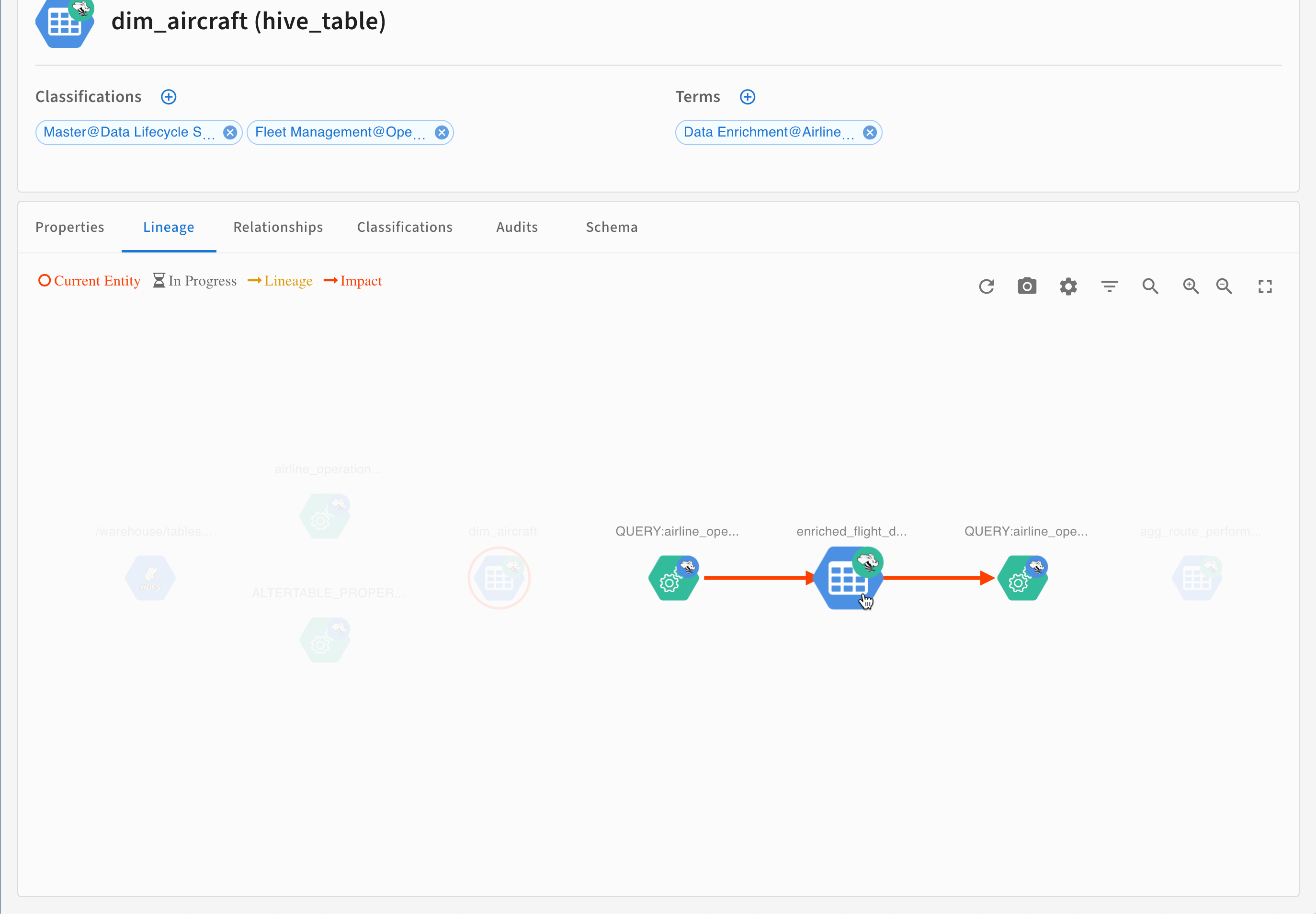Go to the Schema tab
The height and width of the screenshot is (914, 1316).
[x=612, y=228]
